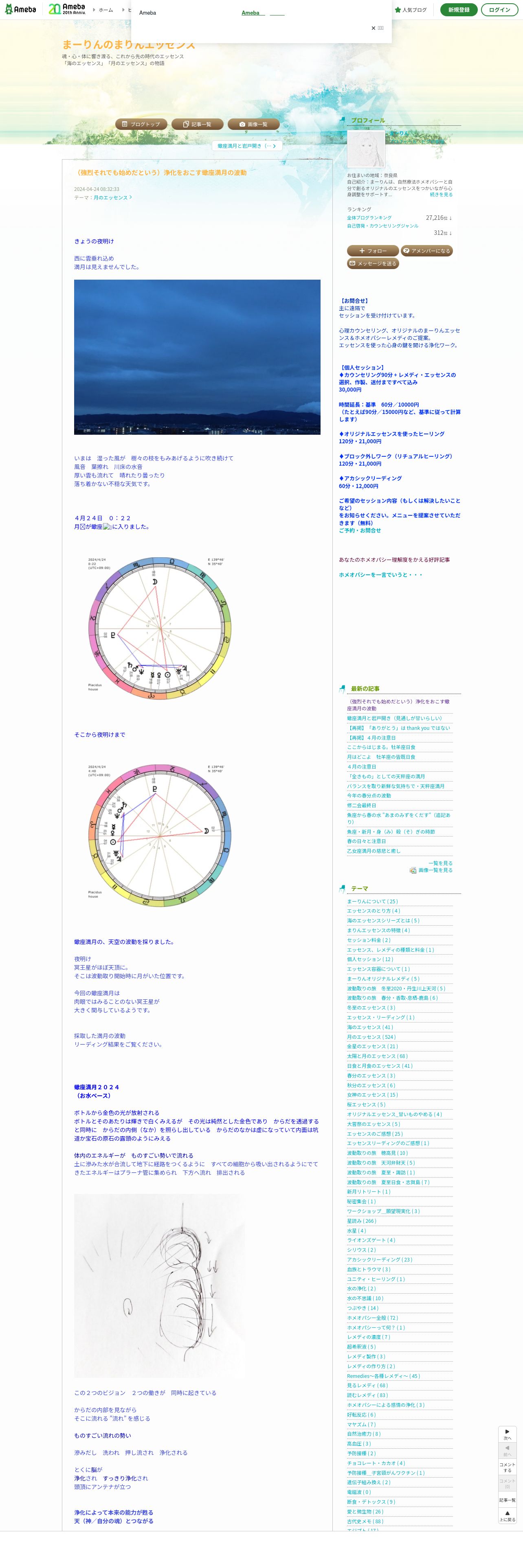Click コメントする floating button
Viewport: 523px width, 1568px height.
(x=507, y=1467)
